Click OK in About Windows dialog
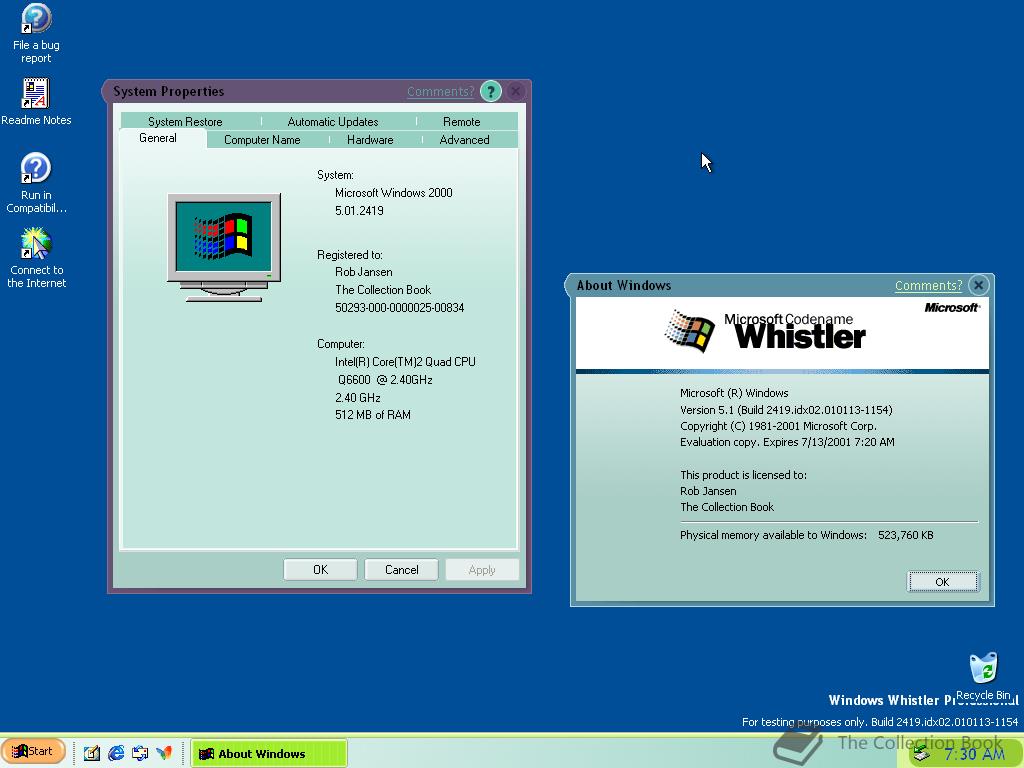 coord(942,582)
